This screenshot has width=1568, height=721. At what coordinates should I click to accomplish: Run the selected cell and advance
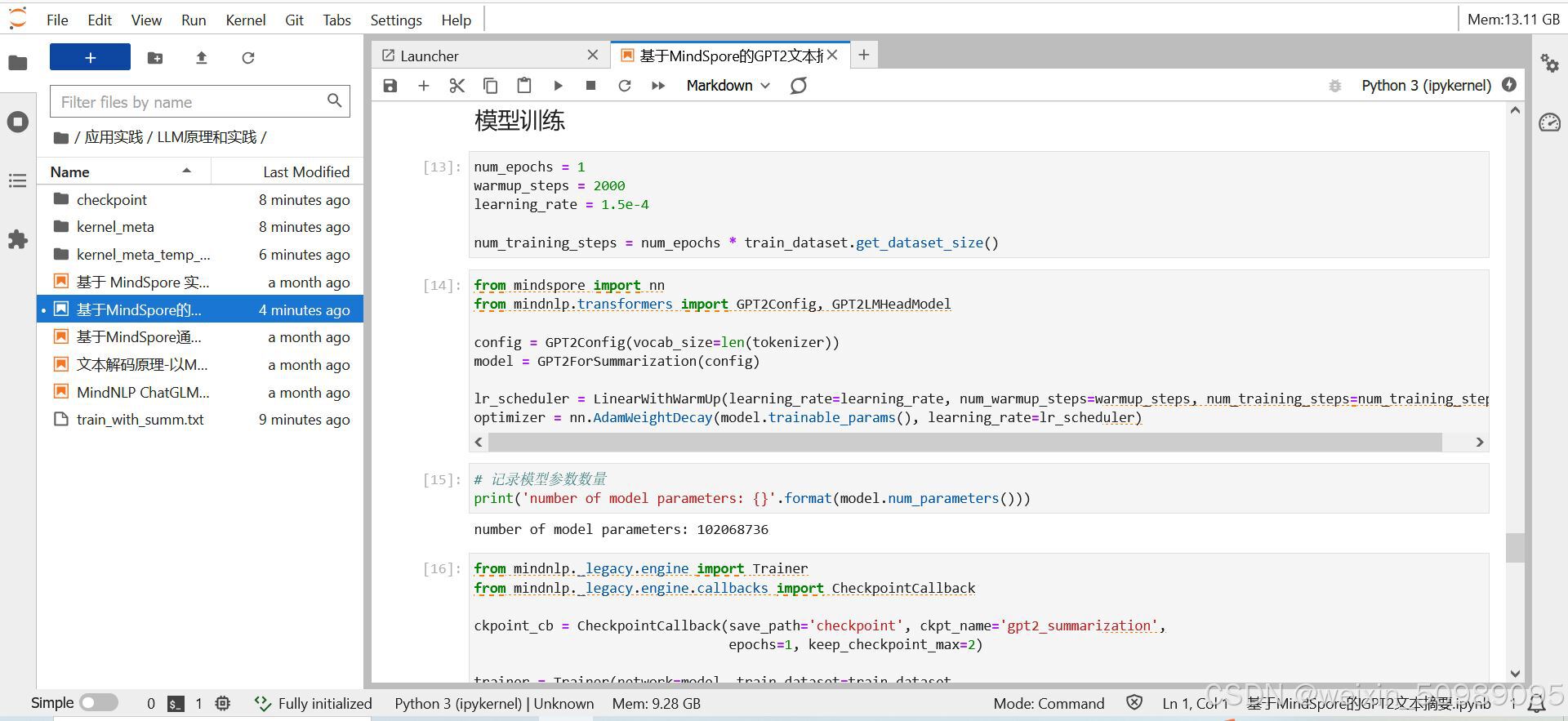tap(558, 86)
